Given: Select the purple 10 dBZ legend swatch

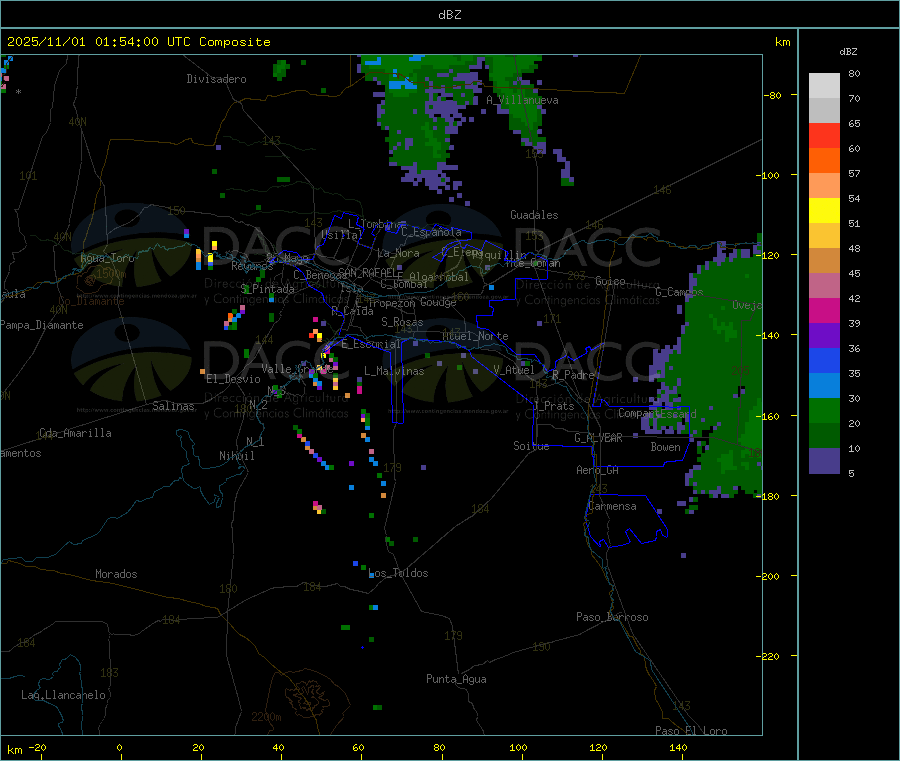Looking at the screenshot, I should (824, 461).
